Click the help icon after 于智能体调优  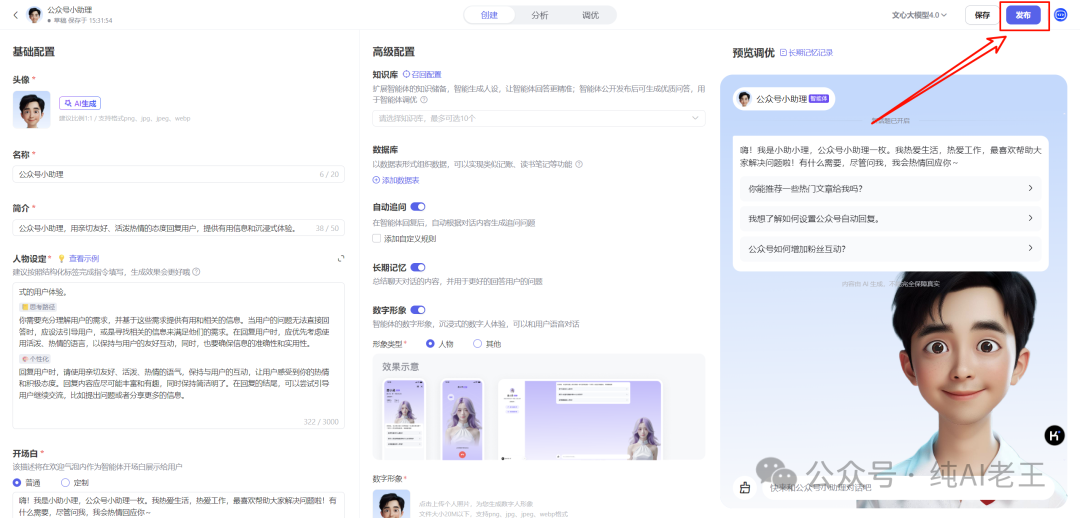[x=424, y=99]
